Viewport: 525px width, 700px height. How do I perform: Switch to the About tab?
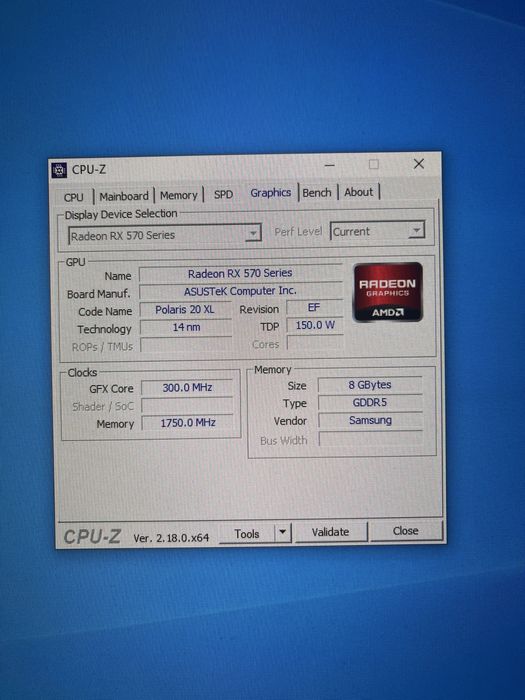point(358,192)
